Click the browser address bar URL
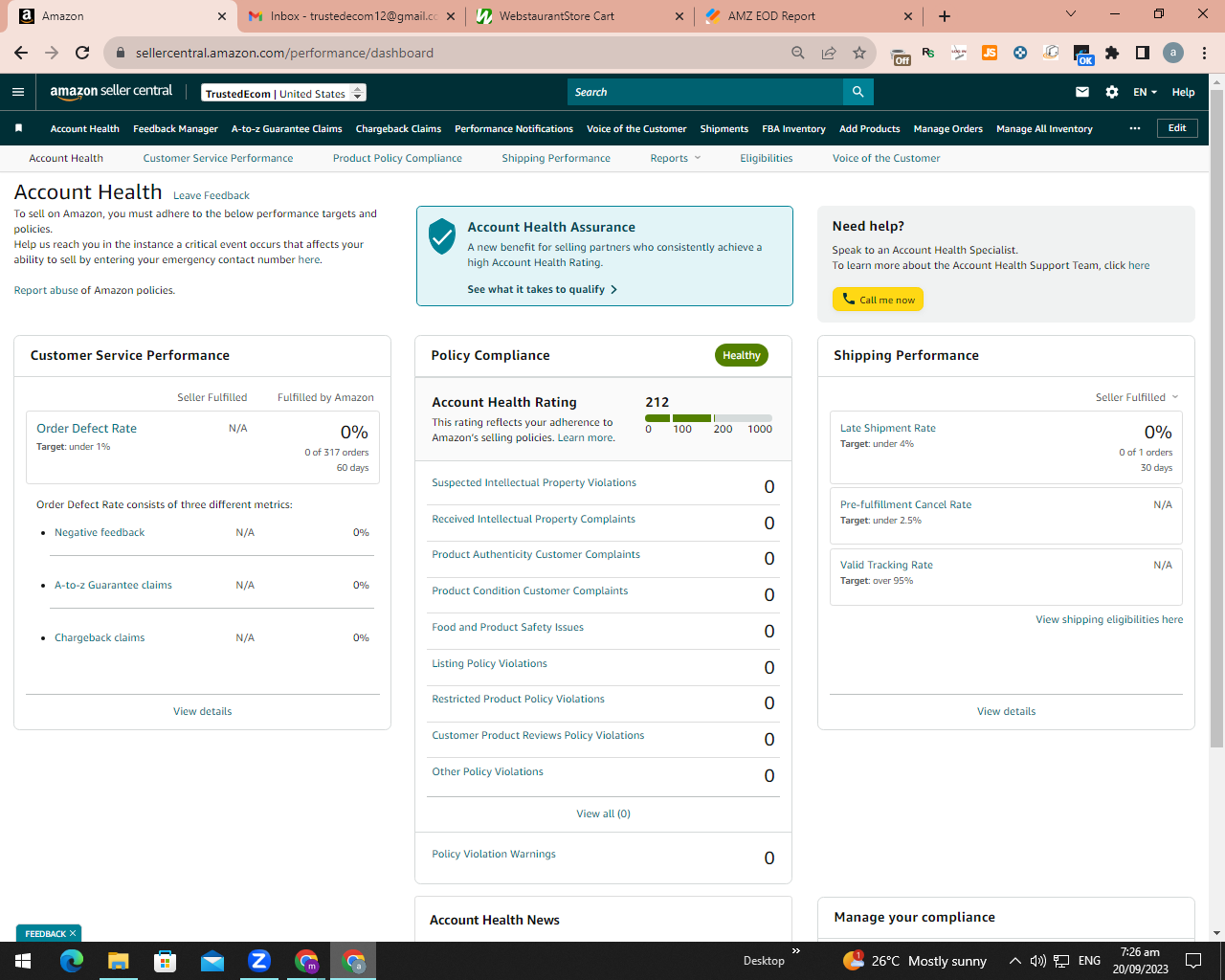Image resolution: width=1225 pixels, height=980 pixels. pos(284,53)
